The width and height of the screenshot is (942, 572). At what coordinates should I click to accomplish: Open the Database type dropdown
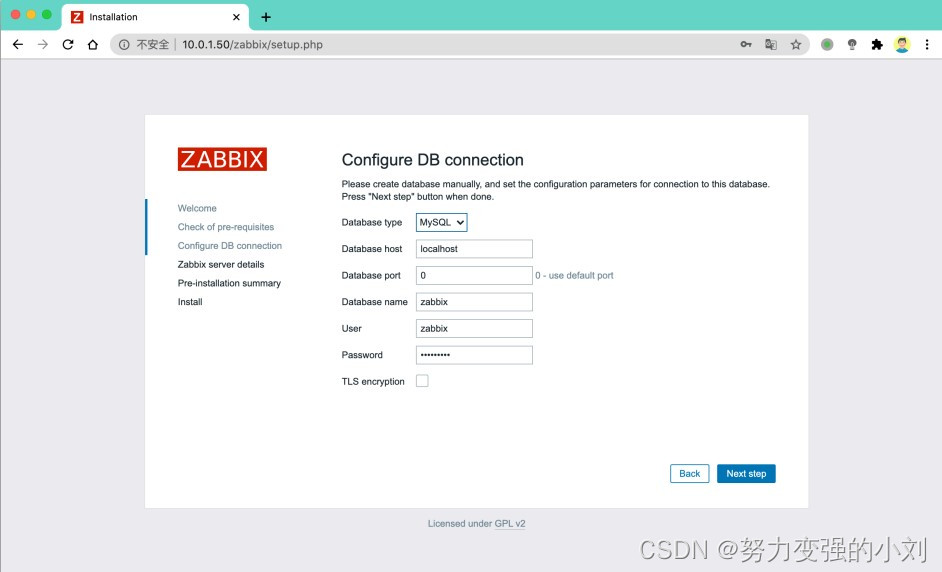pyautogui.click(x=442, y=222)
